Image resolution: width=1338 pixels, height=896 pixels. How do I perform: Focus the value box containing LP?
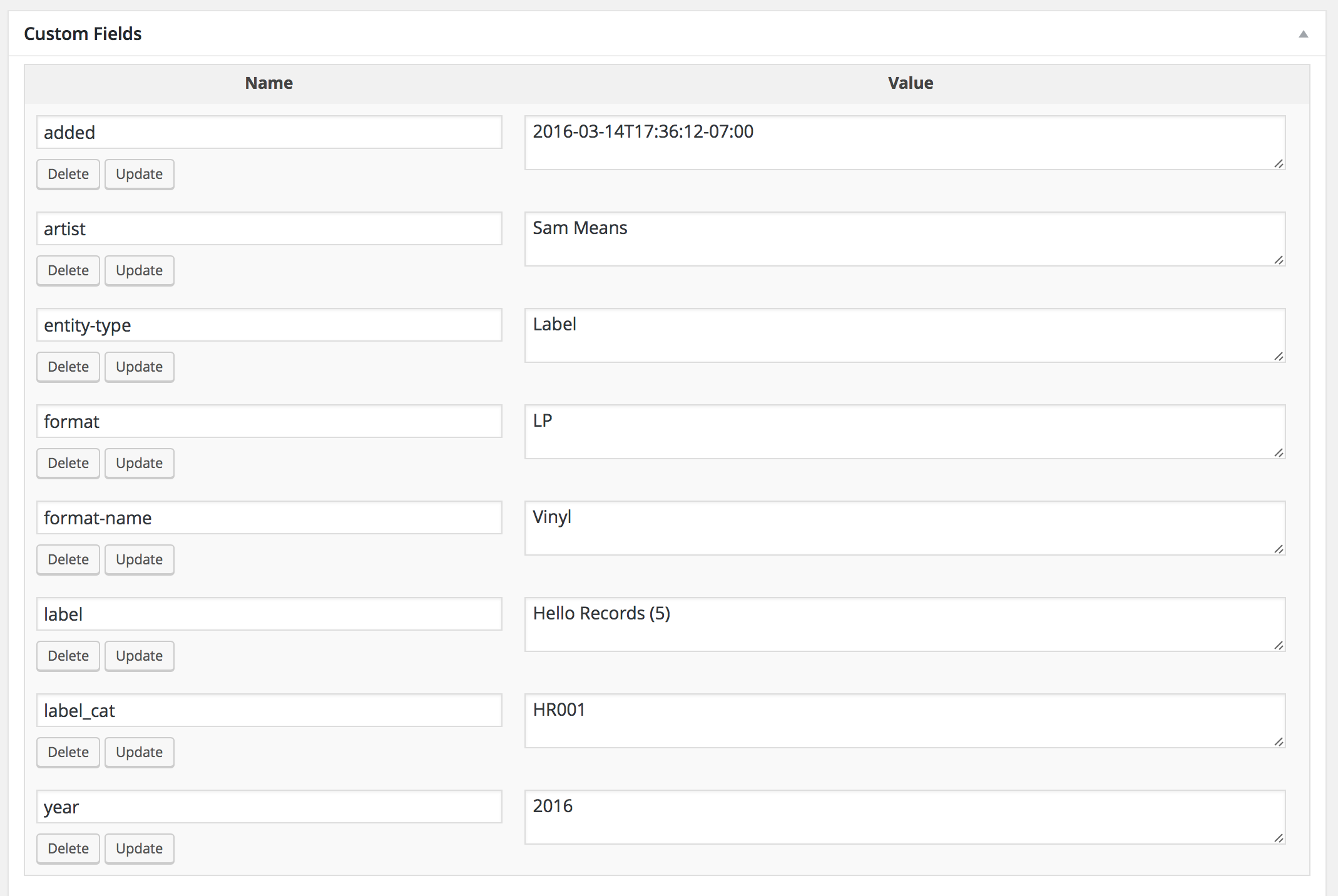click(x=905, y=432)
